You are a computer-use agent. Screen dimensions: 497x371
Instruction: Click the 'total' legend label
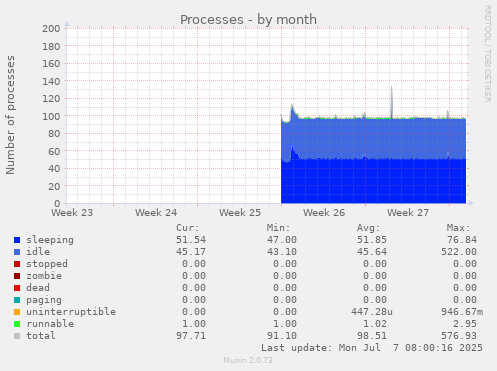tap(41, 336)
